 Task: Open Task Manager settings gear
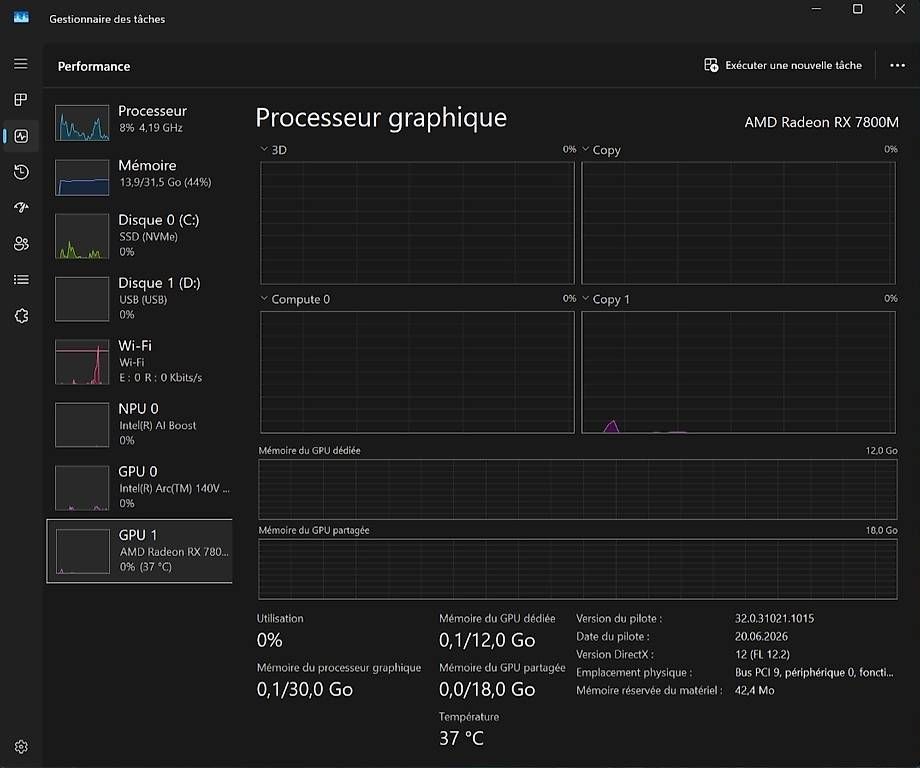click(21, 746)
